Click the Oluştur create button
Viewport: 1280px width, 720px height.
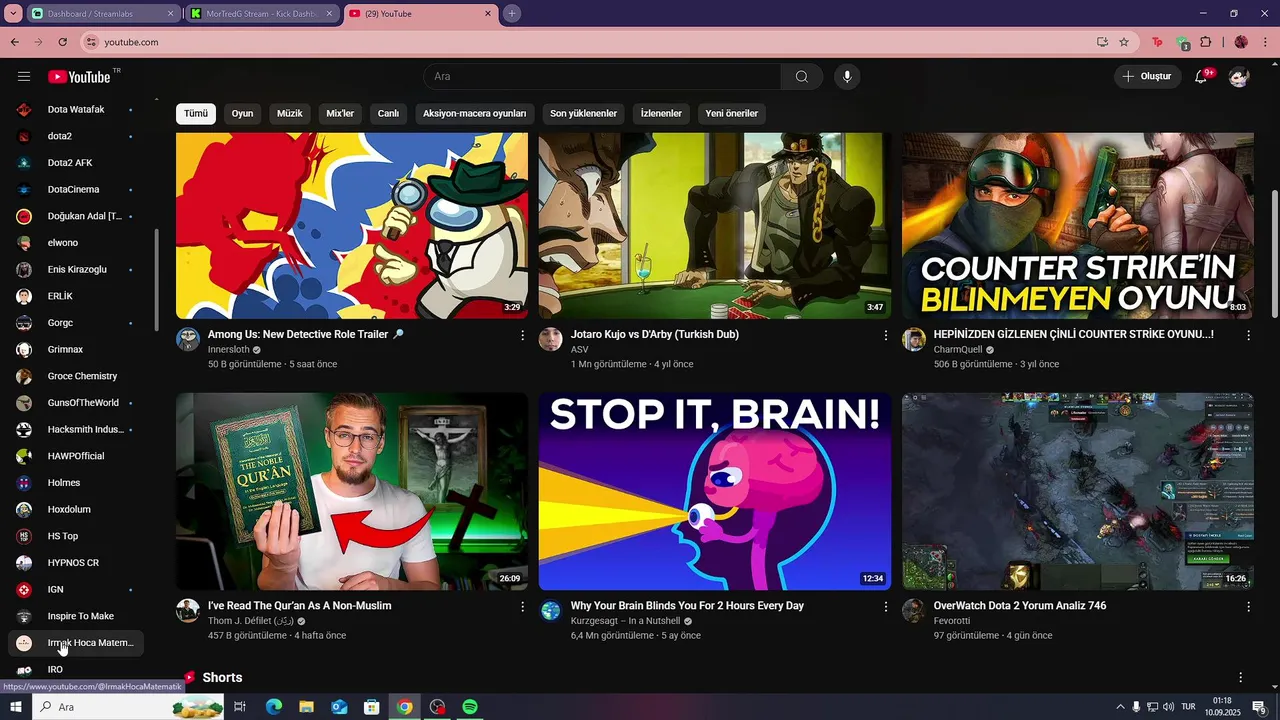(1146, 77)
